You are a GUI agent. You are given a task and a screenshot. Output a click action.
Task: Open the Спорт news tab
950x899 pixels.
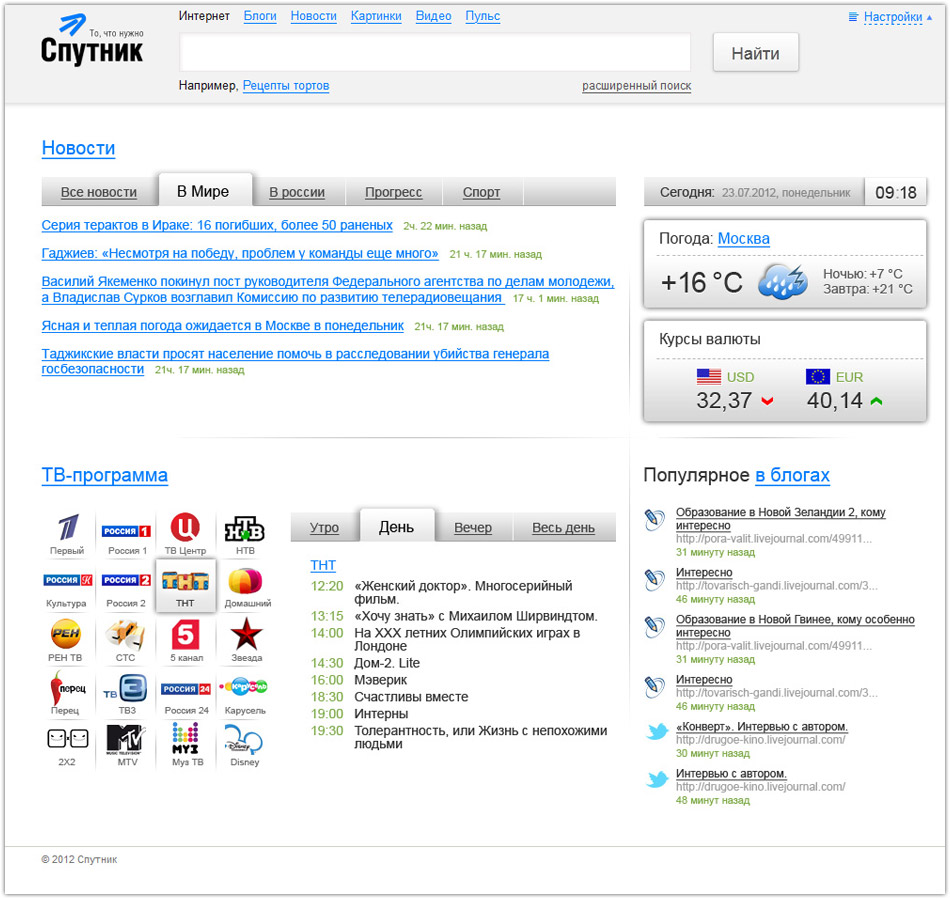click(481, 192)
